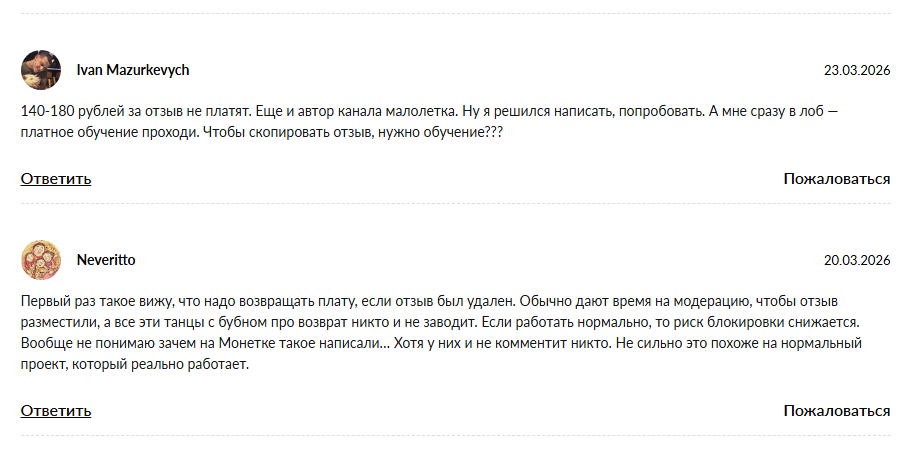The width and height of the screenshot is (909, 449).
Task: Report Ivan Mazurkevych's comment via Пожаловаться
Action: tap(836, 179)
